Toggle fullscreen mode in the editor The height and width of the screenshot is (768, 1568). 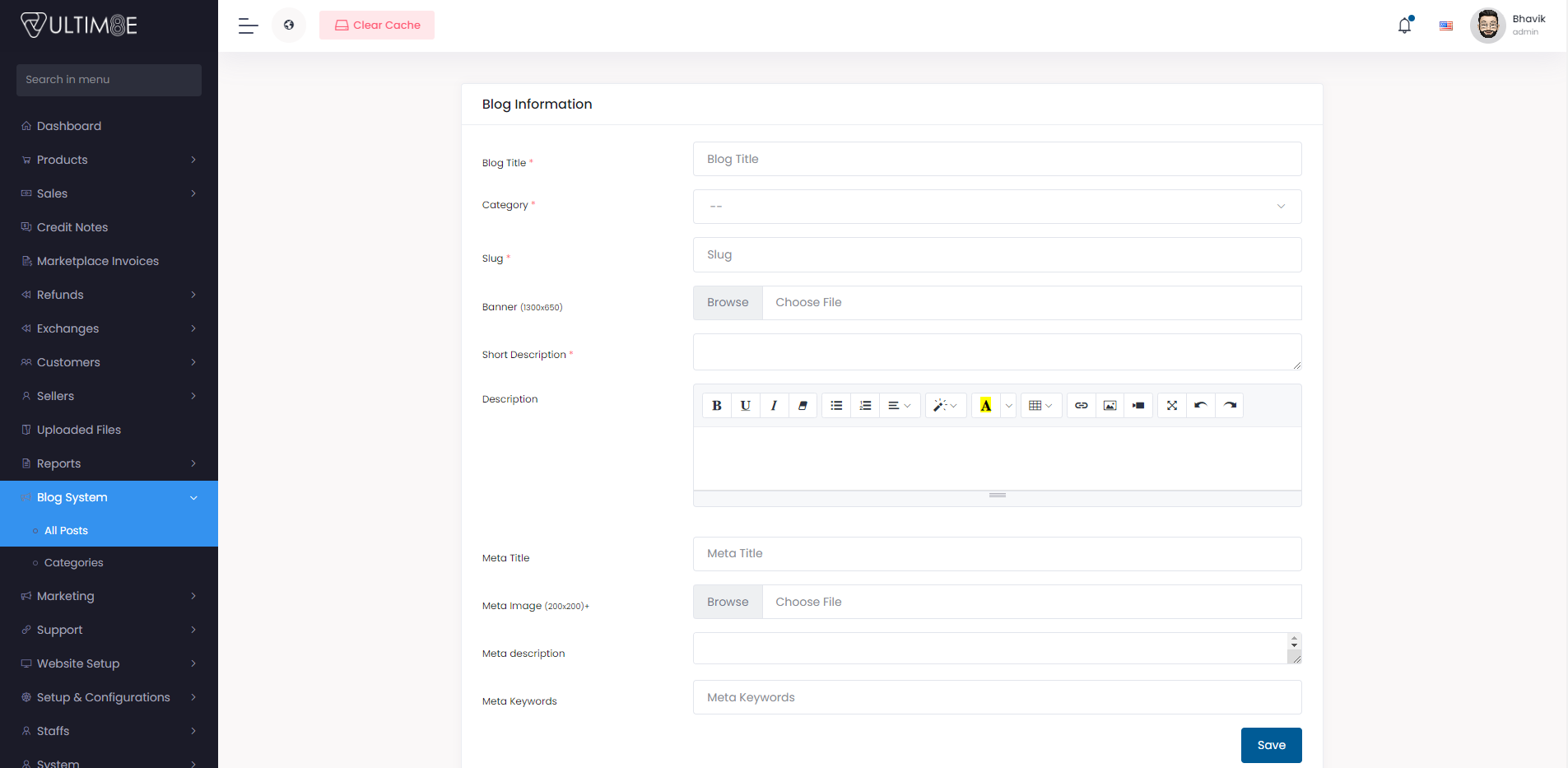pos(1172,406)
